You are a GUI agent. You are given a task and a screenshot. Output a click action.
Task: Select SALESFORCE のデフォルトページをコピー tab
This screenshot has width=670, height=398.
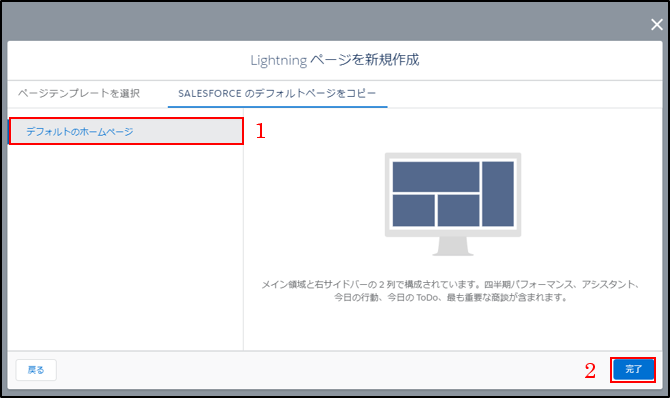[x=277, y=93]
